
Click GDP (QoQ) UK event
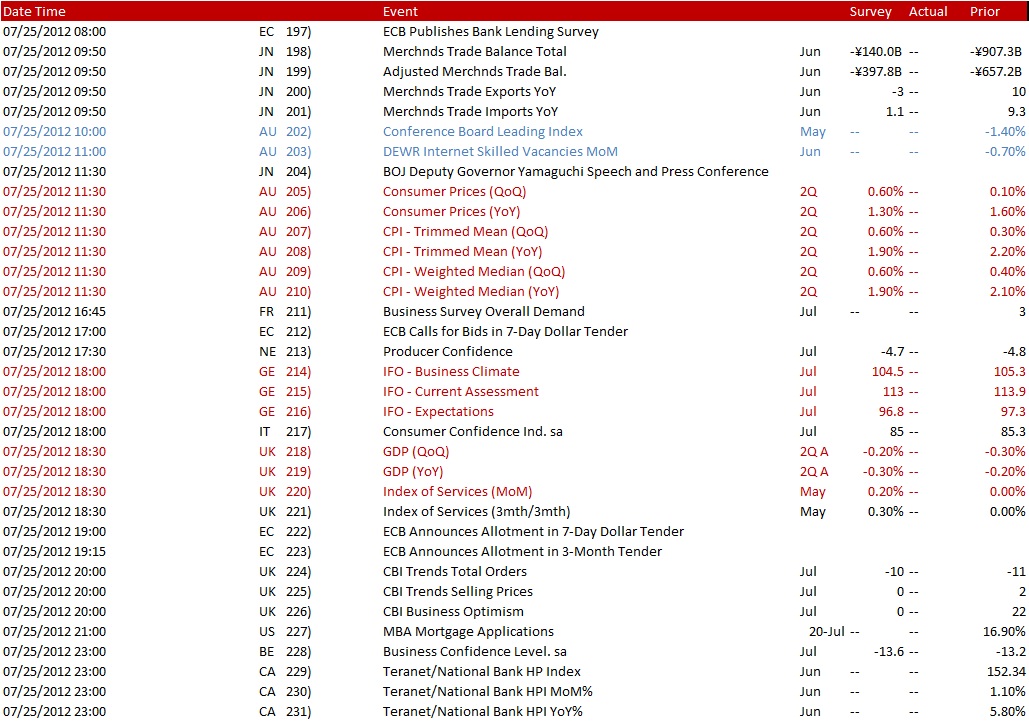416,451
